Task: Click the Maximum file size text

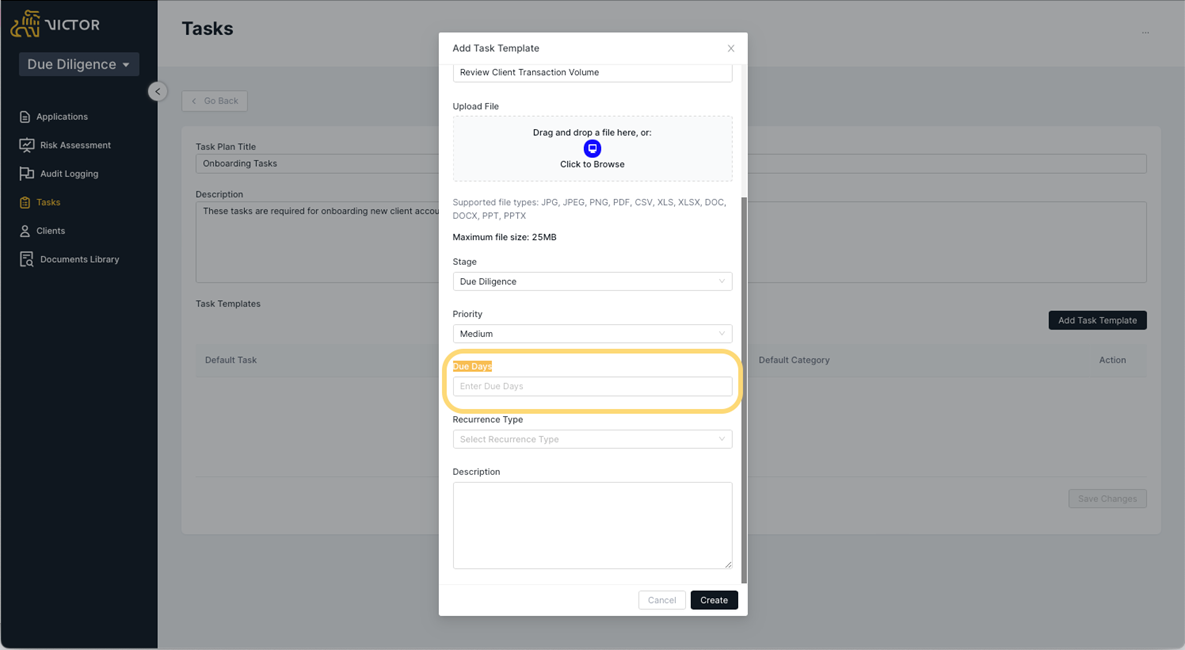Action: click(x=505, y=237)
